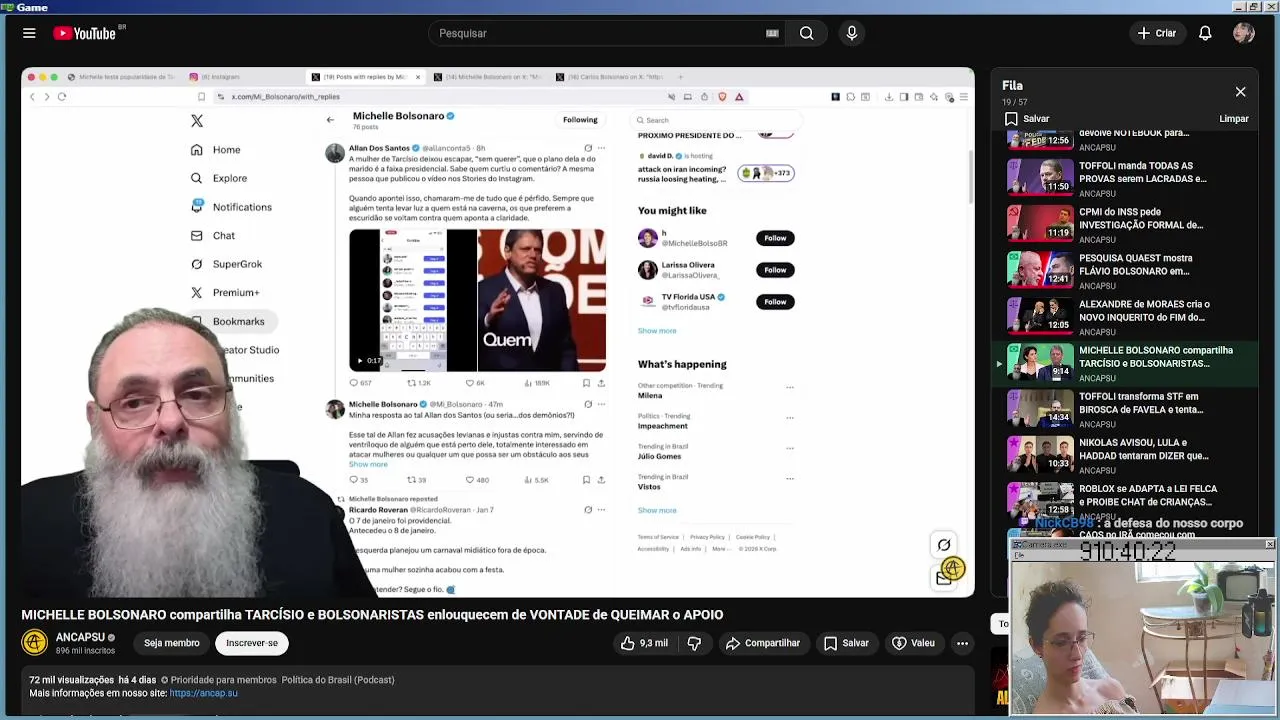The image size is (1280, 720).
Task: Open the https://ancap.su description link
Action: [203, 693]
